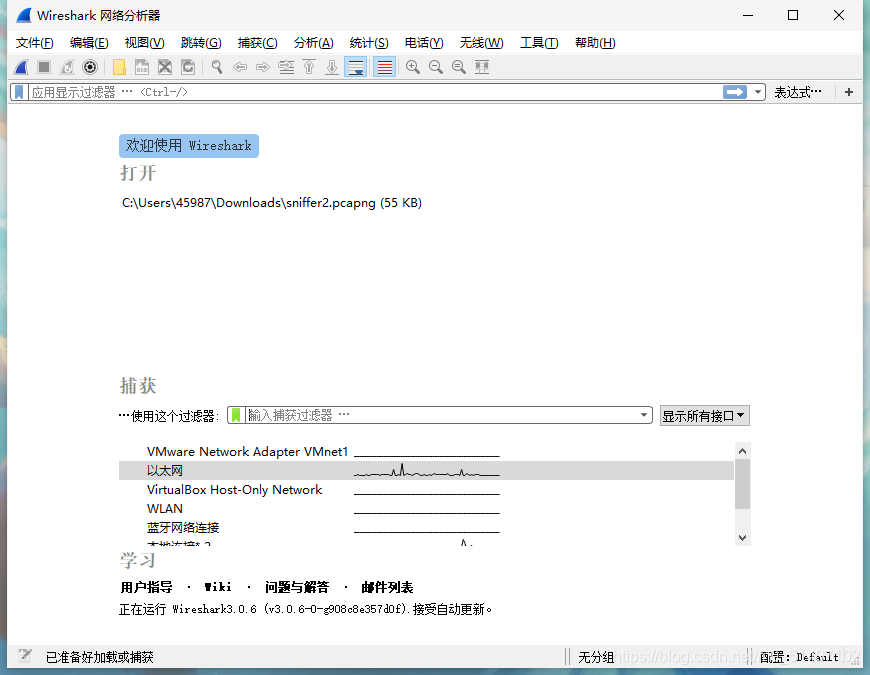Click 配置: Default profile in status bar

coord(799,657)
